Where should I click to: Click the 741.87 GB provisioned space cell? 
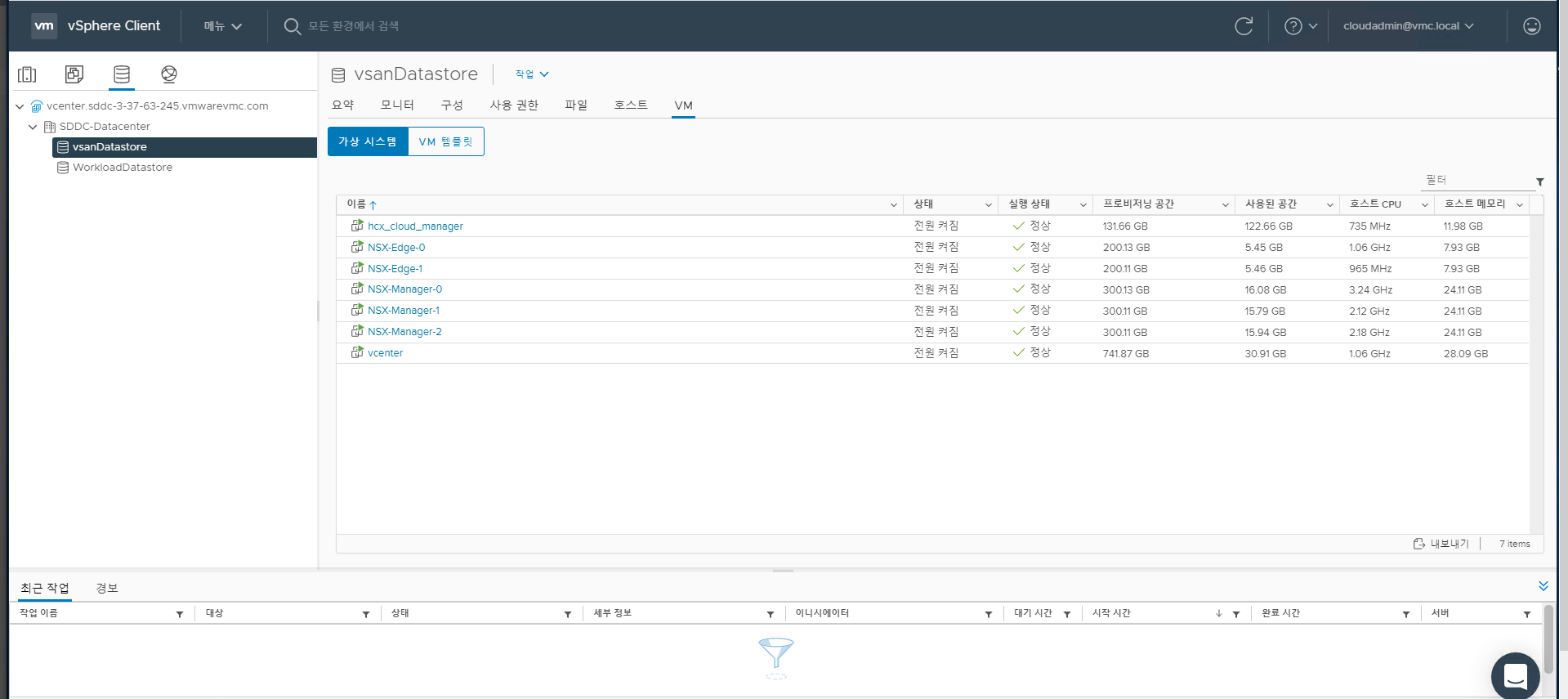(x=1126, y=354)
